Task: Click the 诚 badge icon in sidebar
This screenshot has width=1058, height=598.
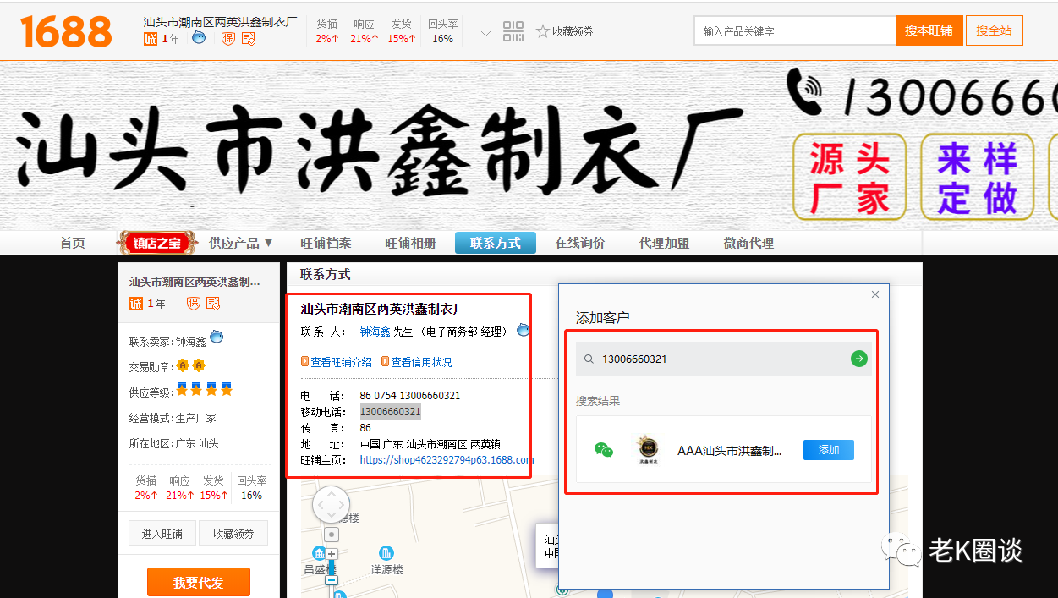Action: (136, 304)
